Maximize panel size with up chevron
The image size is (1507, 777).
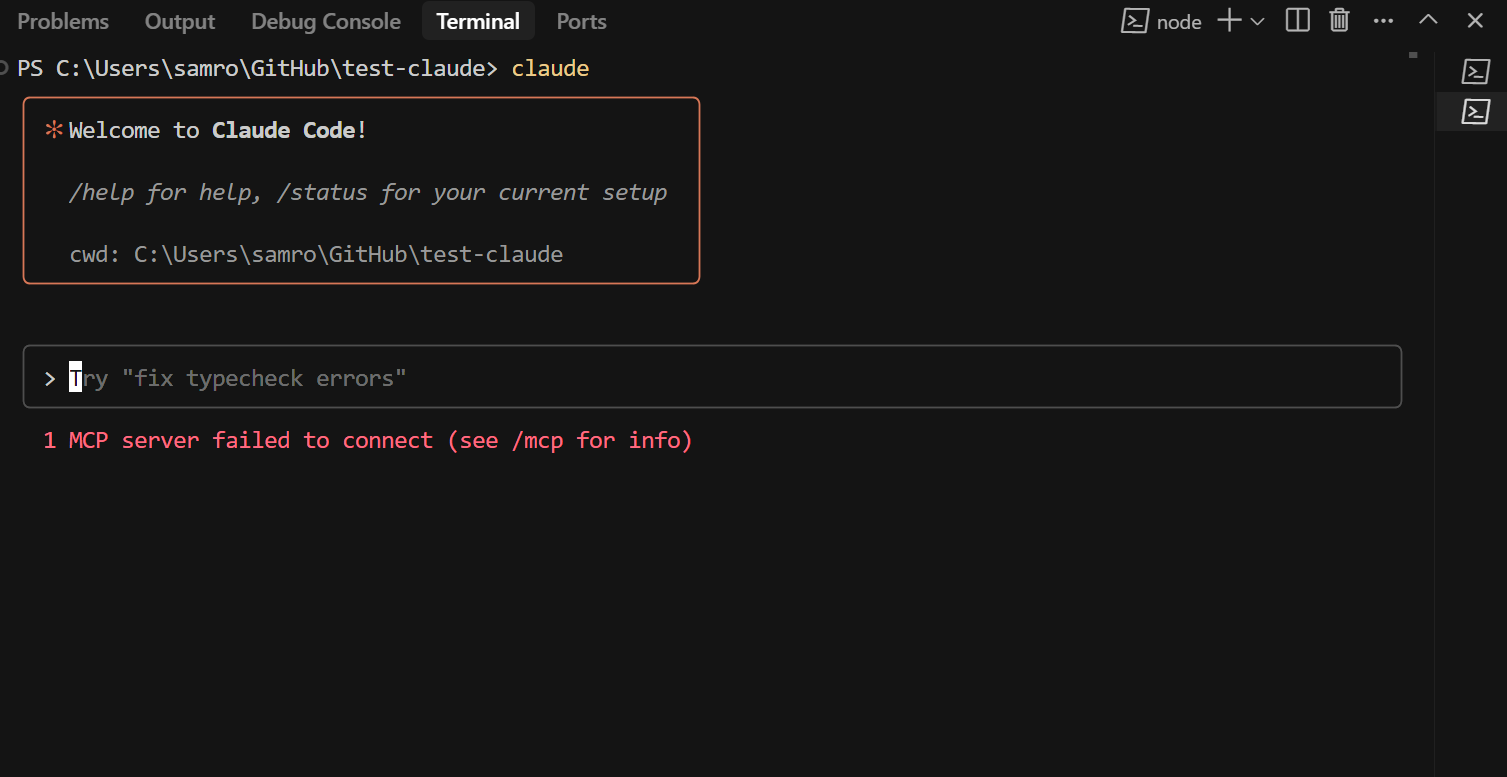(x=1429, y=20)
